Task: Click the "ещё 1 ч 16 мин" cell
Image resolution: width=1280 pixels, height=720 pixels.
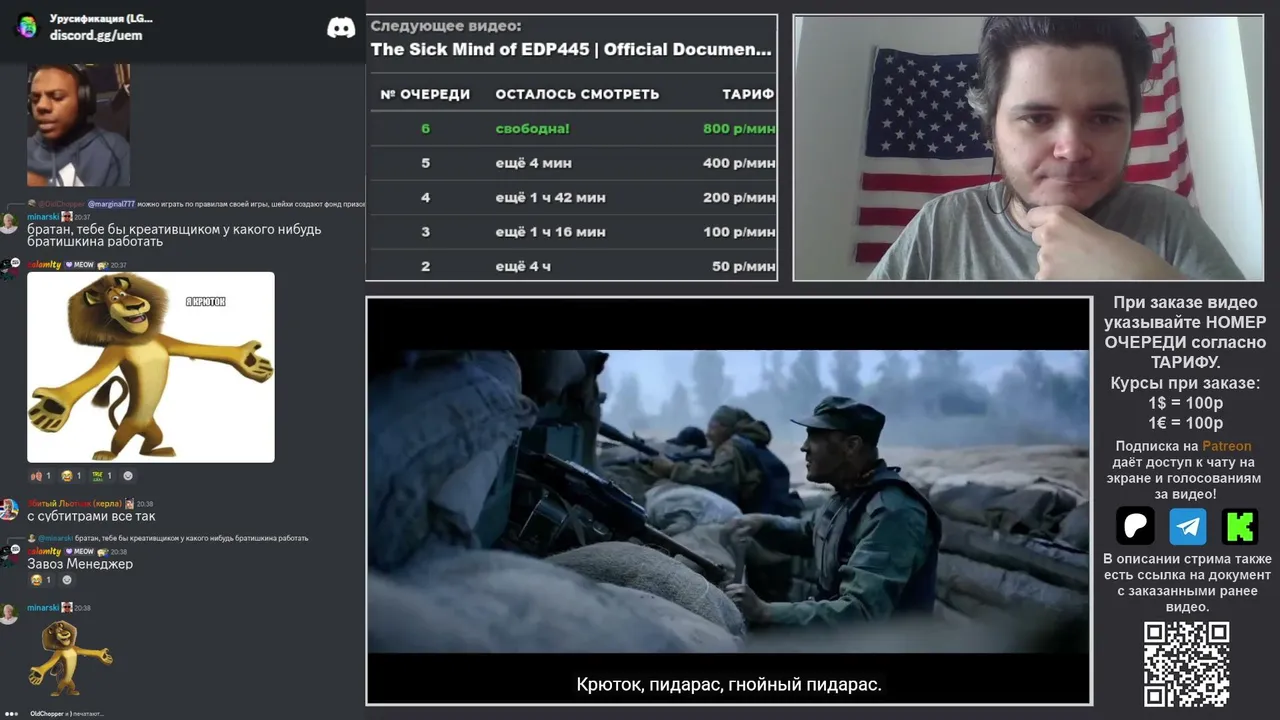Action: pyautogui.click(x=550, y=232)
